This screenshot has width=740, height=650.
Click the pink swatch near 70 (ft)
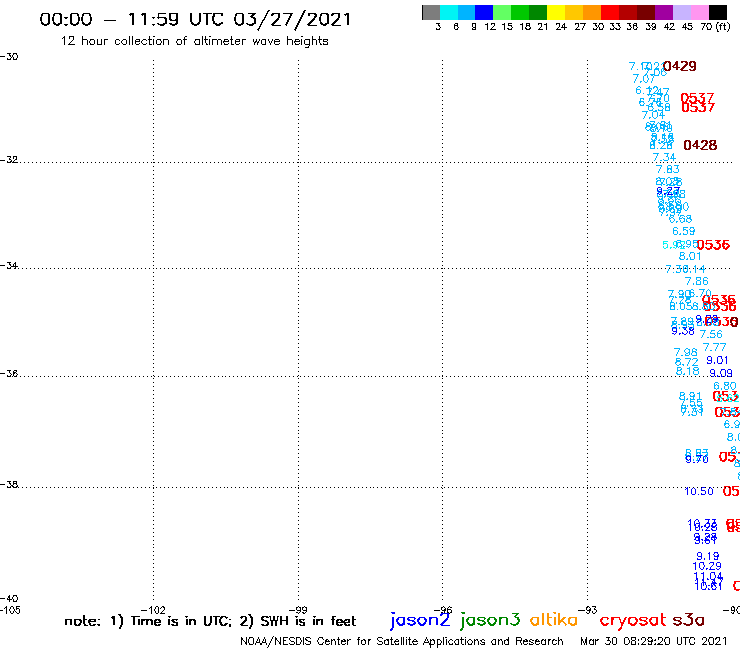[x=699, y=12]
